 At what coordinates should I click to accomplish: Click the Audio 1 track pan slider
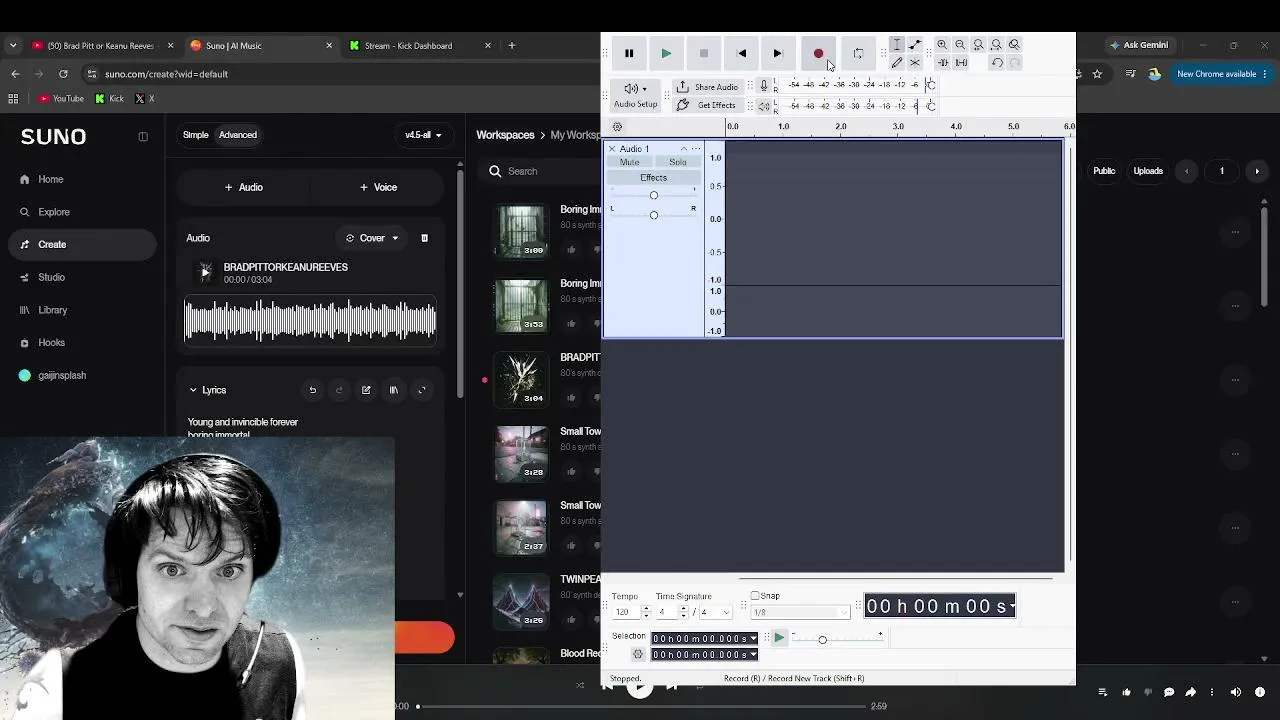click(654, 215)
